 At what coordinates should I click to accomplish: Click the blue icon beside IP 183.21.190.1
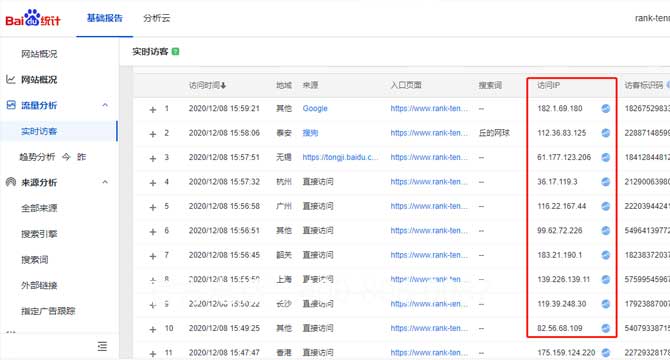605,255
